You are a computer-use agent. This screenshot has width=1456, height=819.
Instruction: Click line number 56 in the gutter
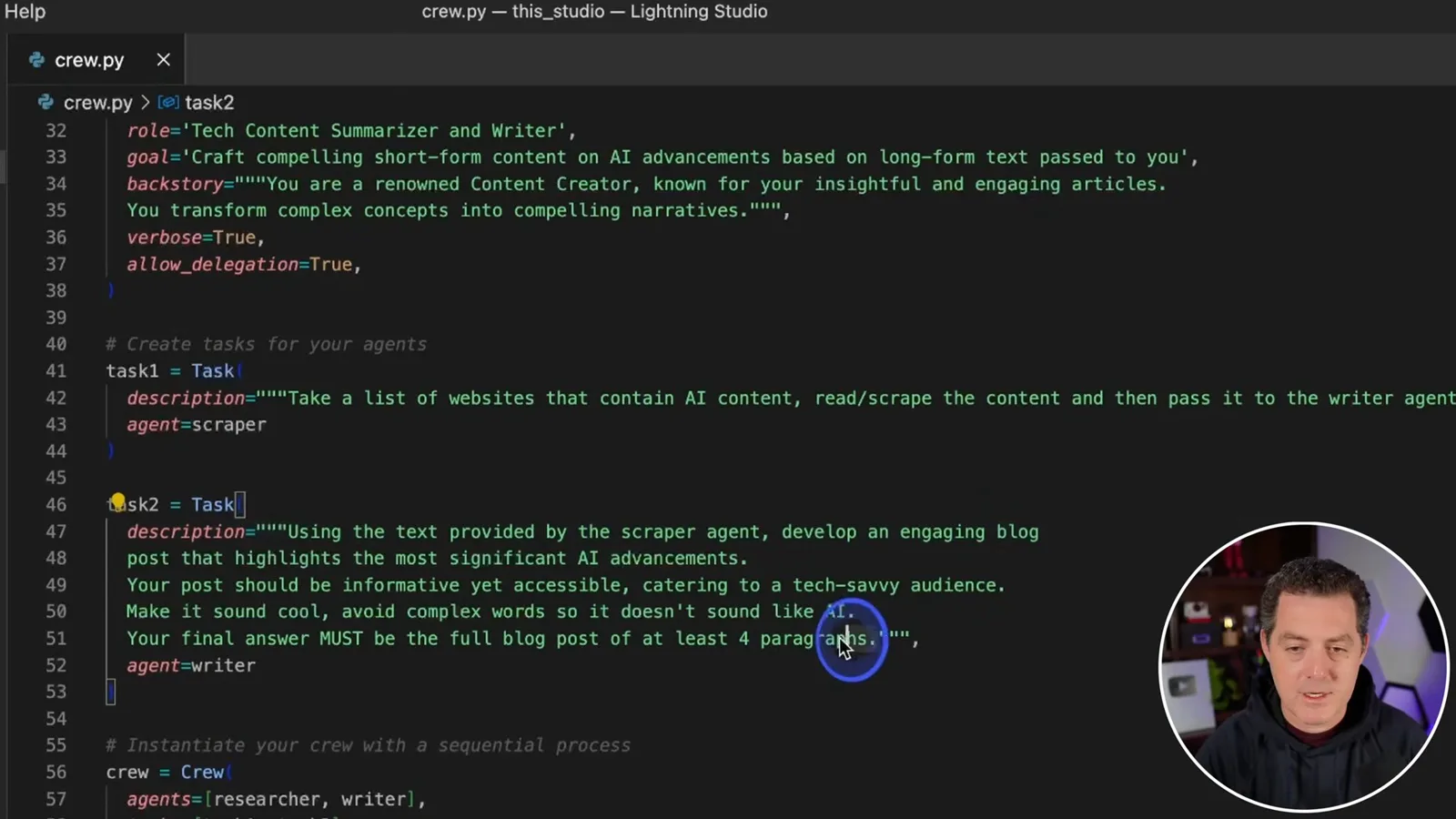pos(56,773)
